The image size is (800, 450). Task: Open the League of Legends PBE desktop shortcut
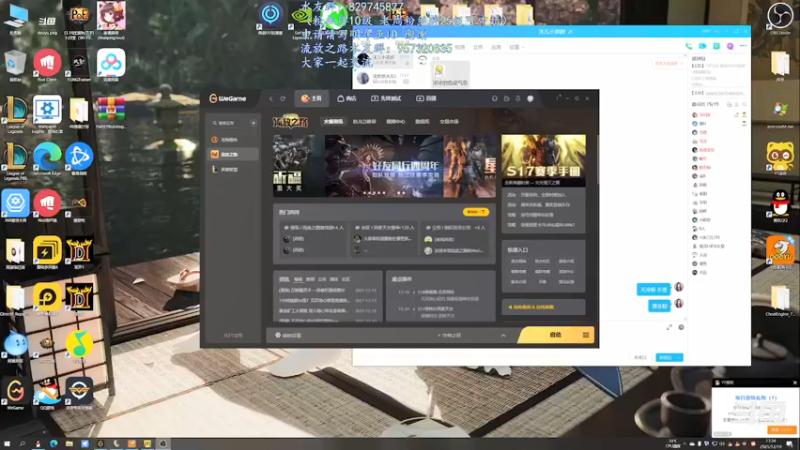pos(15,160)
